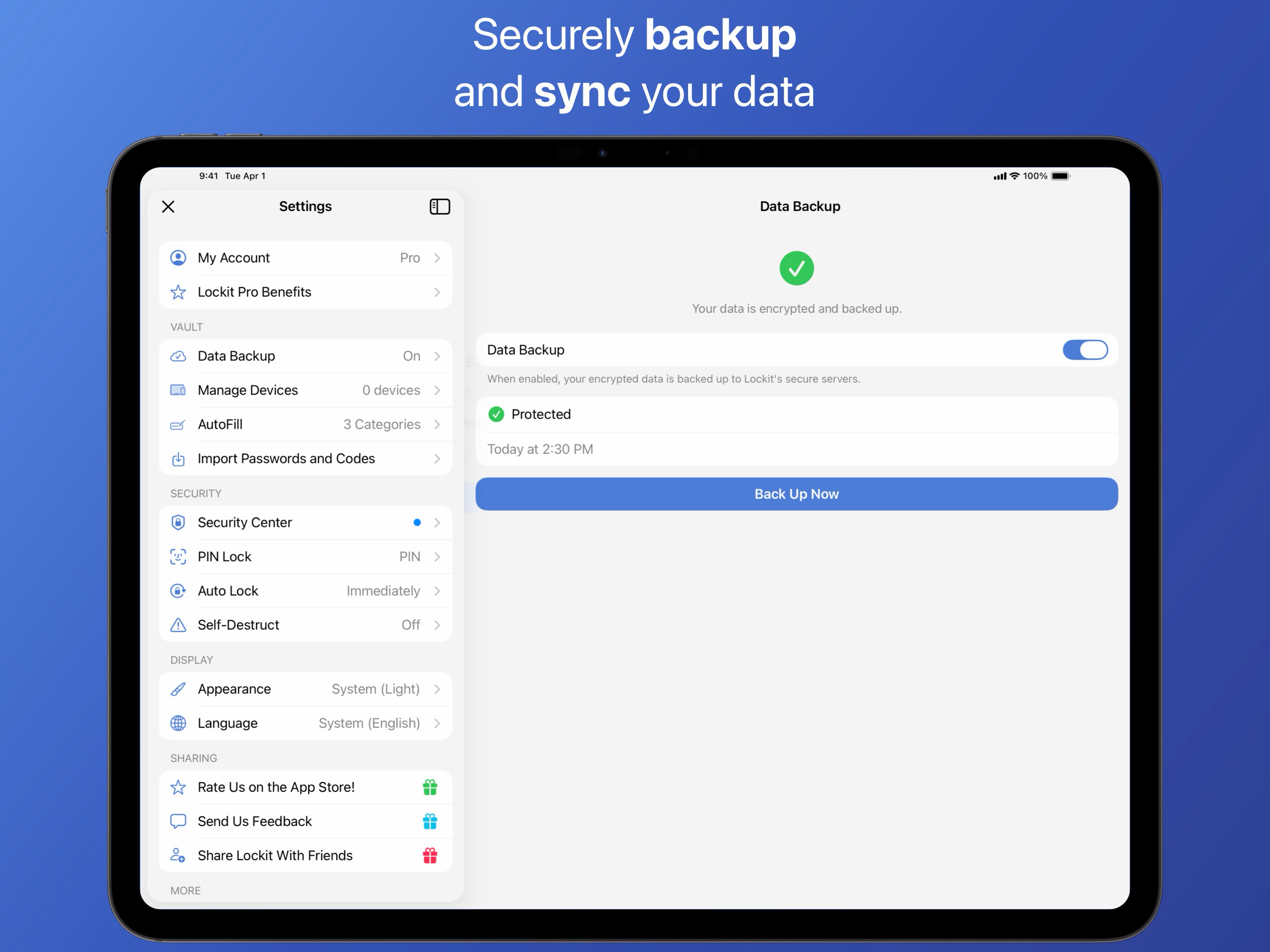Screen dimensions: 1270x952
Task: Open Lockit Pro Benefits
Action: (x=306, y=292)
